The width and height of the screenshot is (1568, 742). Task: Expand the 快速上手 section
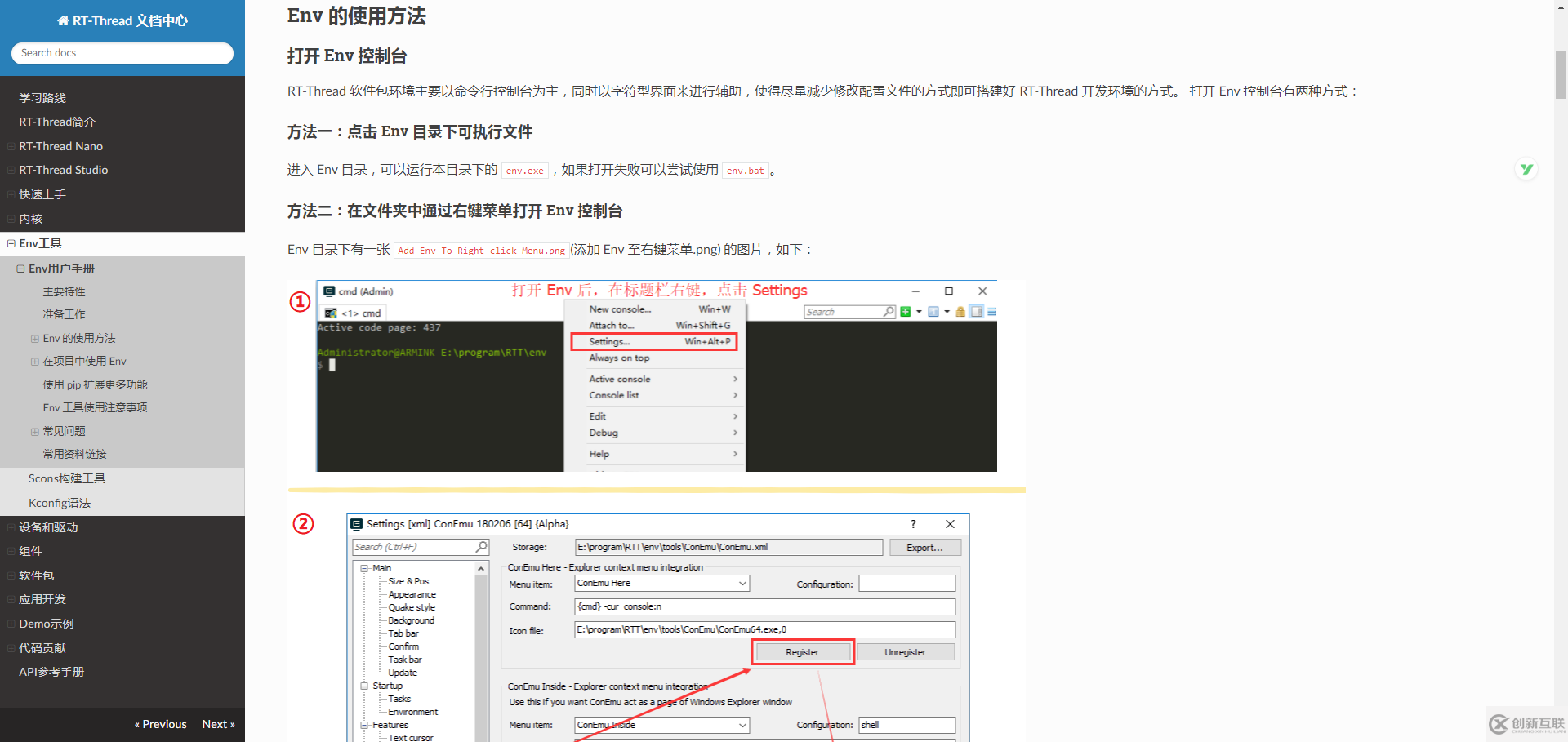click(x=11, y=194)
